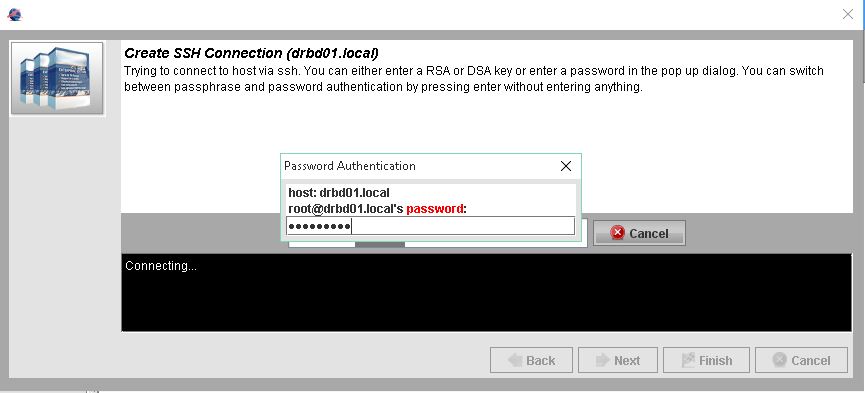Click the grey icon on bottom Cancel button
The width and height of the screenshot is (865, 393).
click(x=779, y=360)
